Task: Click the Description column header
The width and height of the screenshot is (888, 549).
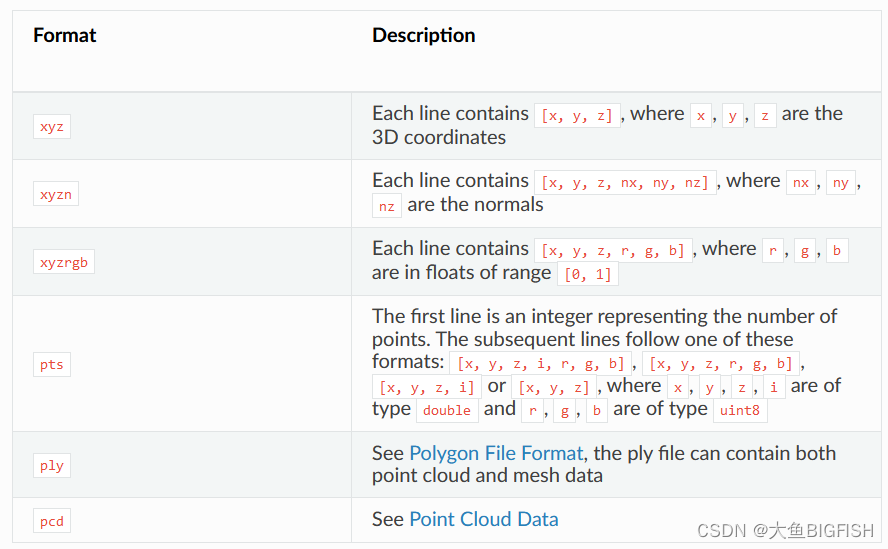Action: point(424,36)
